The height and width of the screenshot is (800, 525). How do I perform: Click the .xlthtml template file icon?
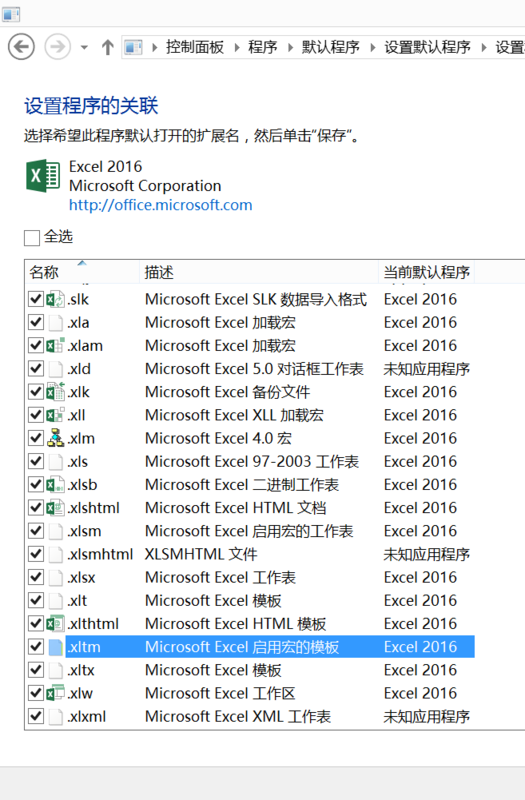[x=56, y=623]
